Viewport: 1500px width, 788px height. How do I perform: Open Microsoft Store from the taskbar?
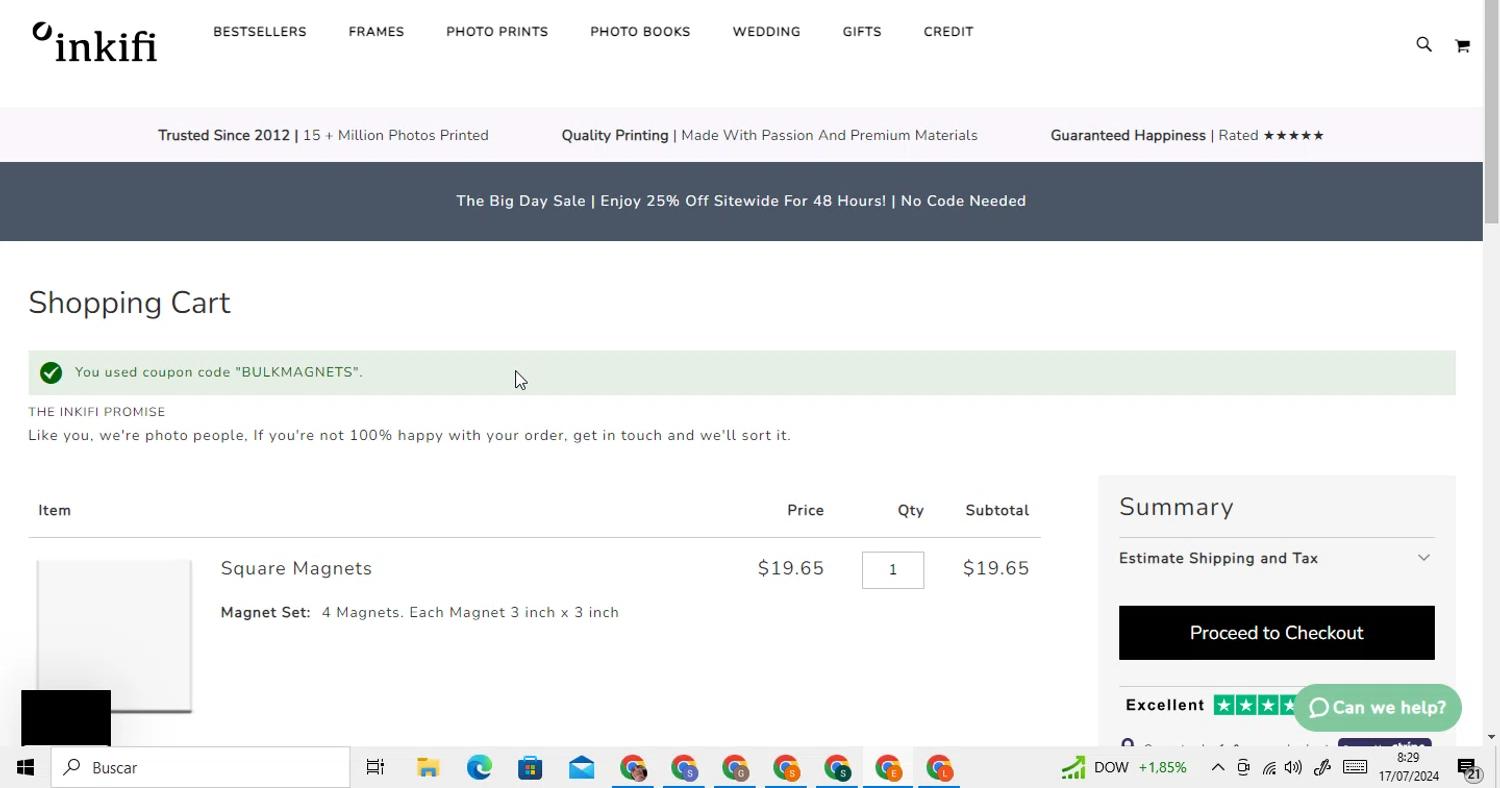(x=530, y=768)
